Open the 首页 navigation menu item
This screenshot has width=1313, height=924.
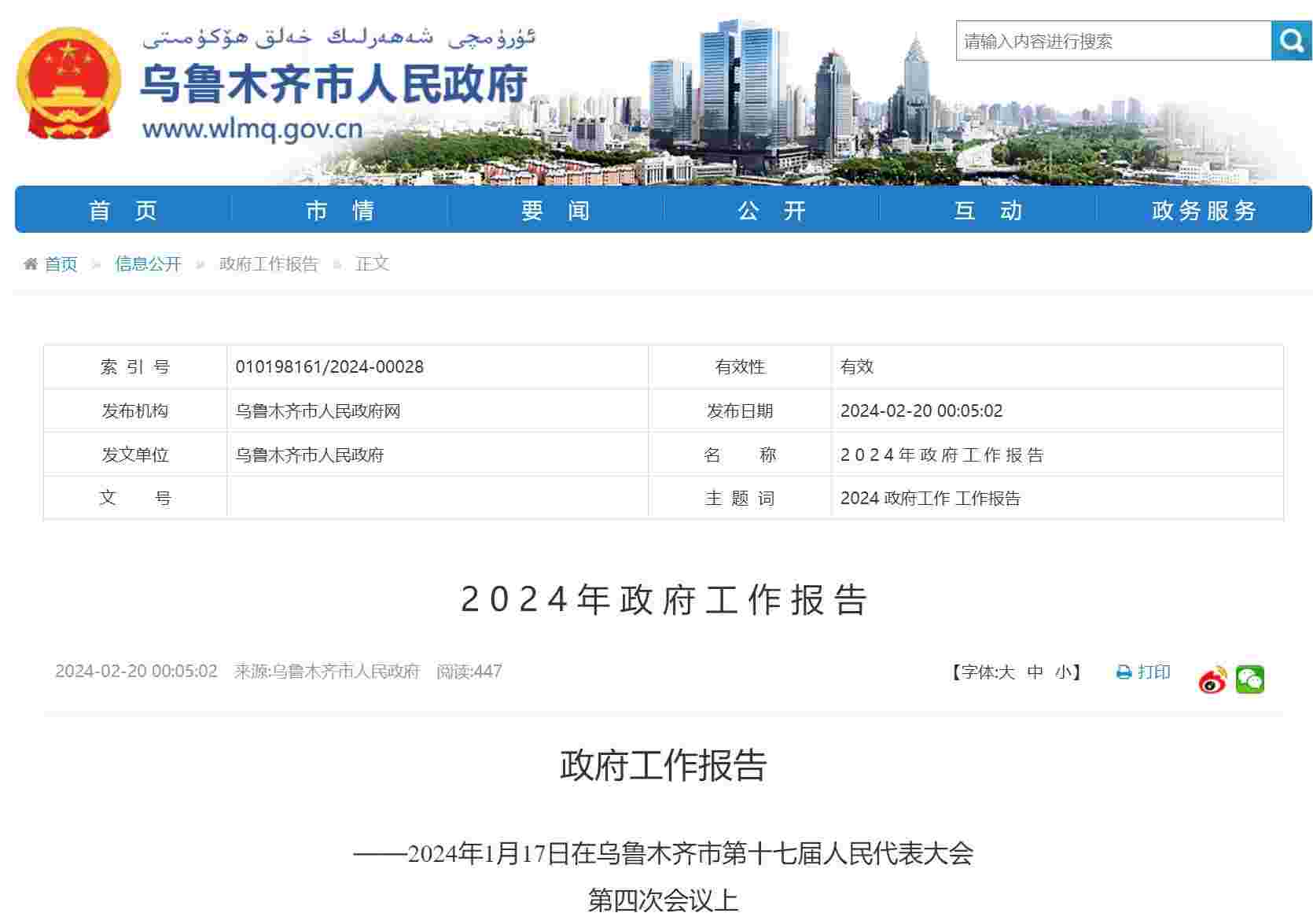(123, 210)
